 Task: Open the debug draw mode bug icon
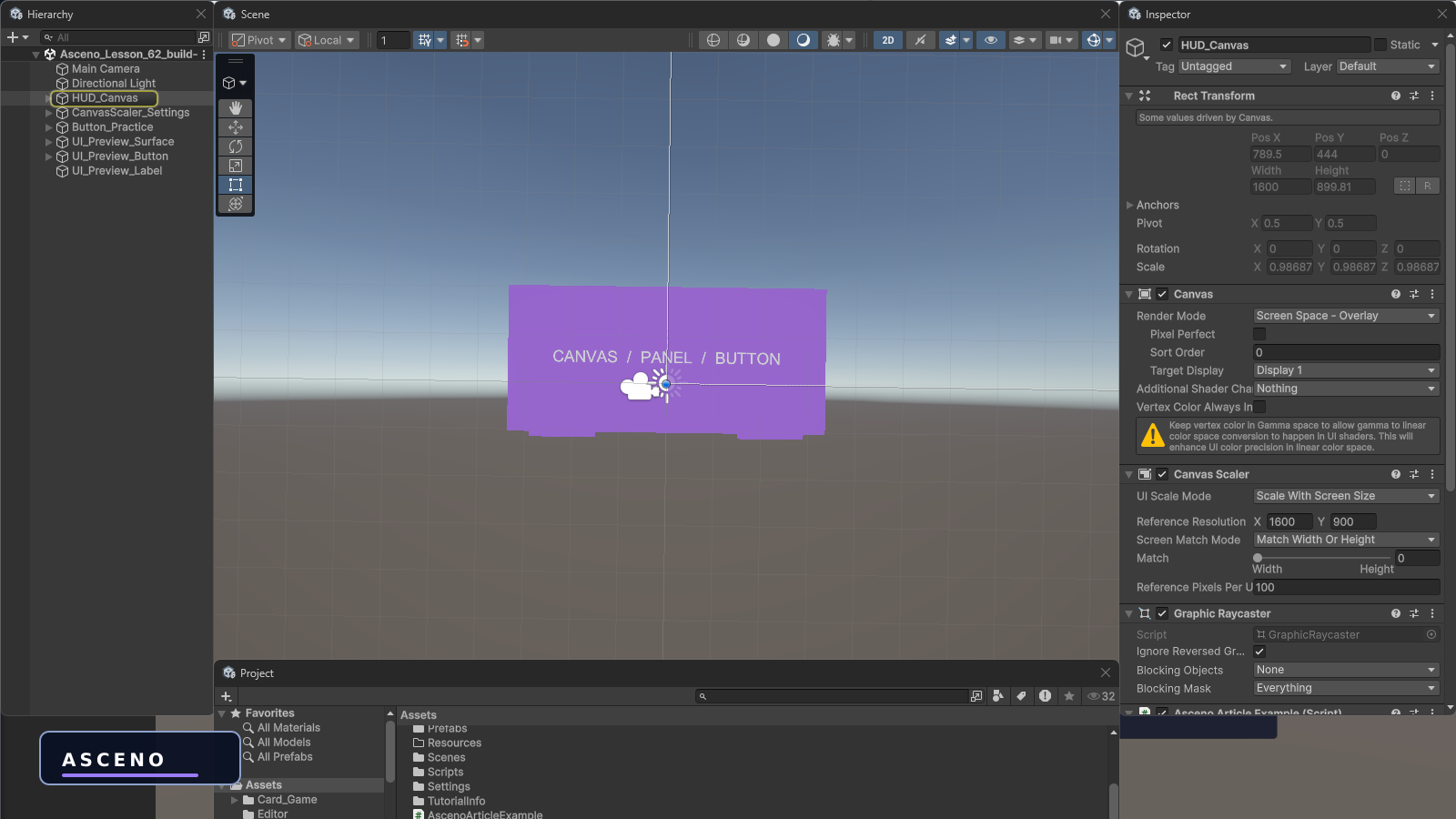833,40
